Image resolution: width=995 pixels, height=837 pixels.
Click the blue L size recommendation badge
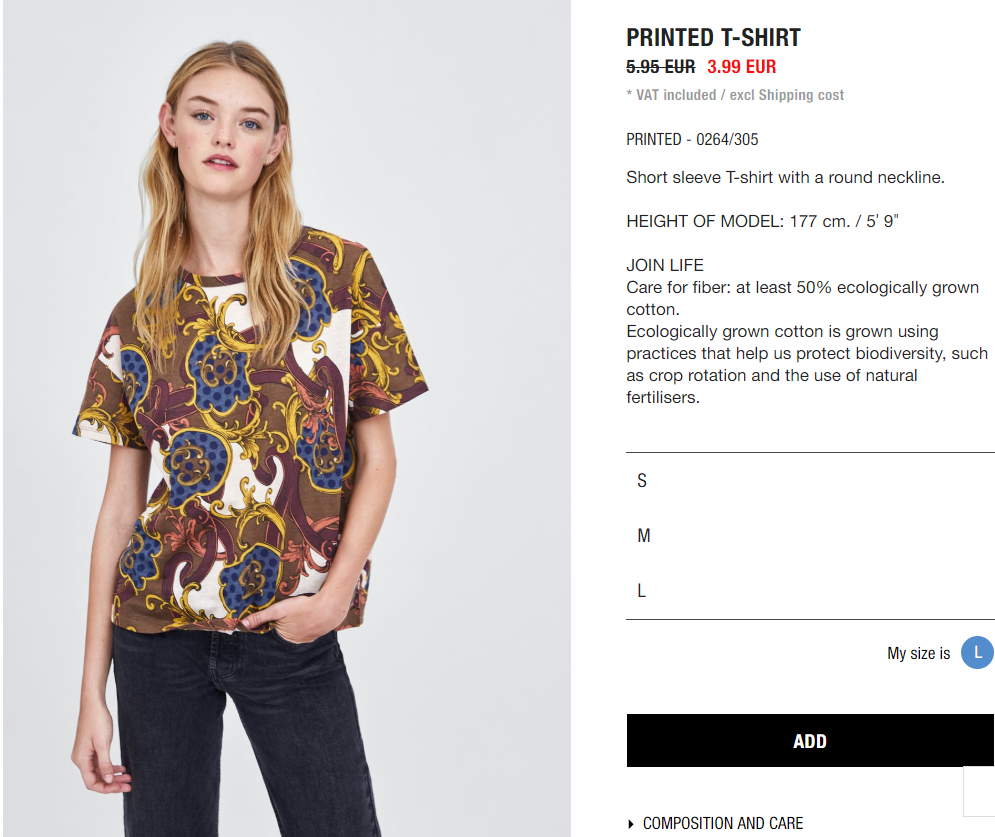point(977,652)
